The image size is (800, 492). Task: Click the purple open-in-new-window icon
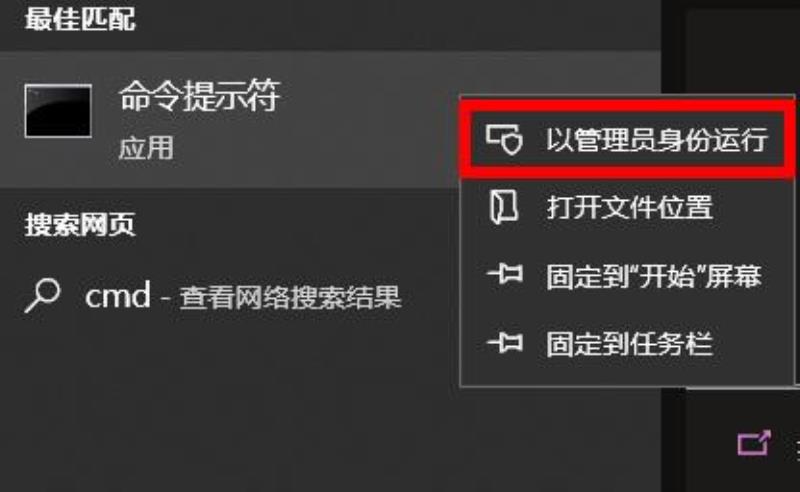[754, 443]
